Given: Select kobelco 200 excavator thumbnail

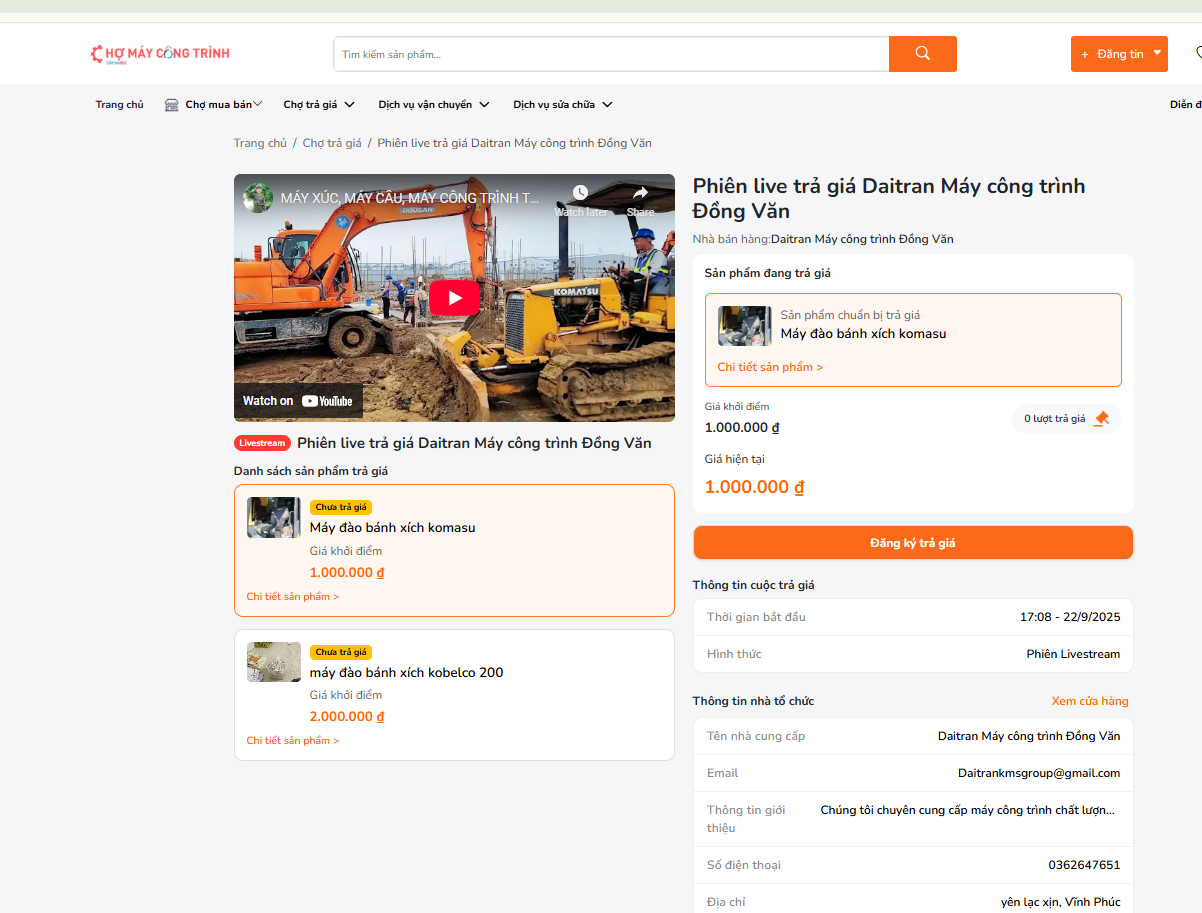Looking at the screenshot, I should click(274, 662).
